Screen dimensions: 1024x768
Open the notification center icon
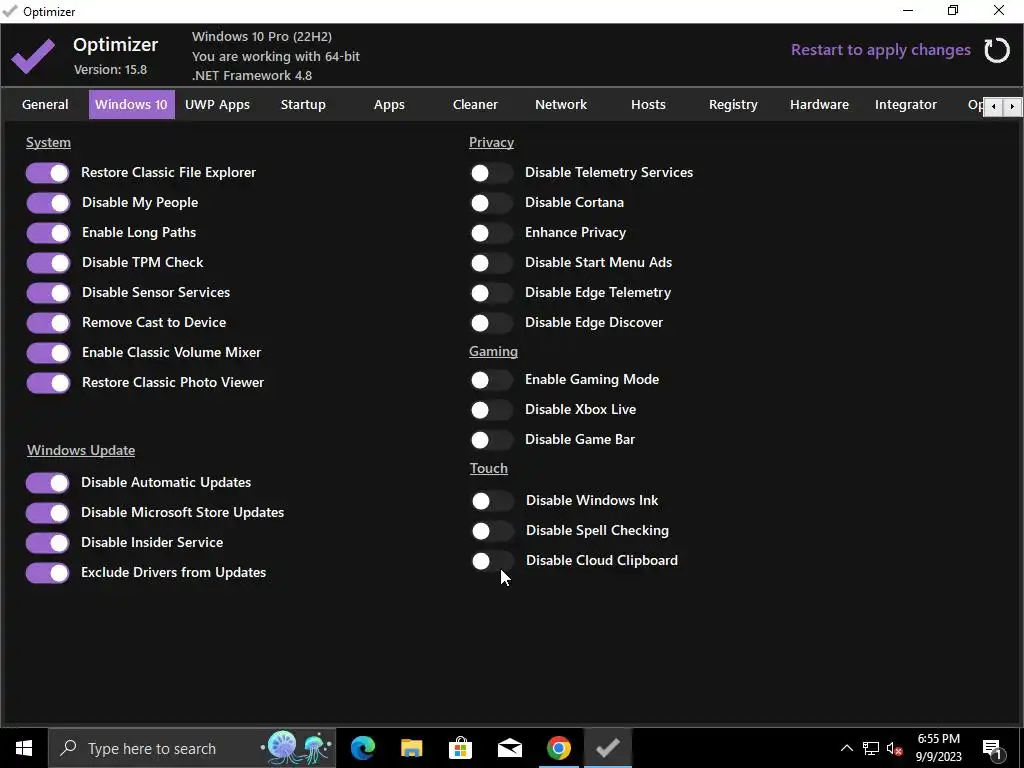993,748
